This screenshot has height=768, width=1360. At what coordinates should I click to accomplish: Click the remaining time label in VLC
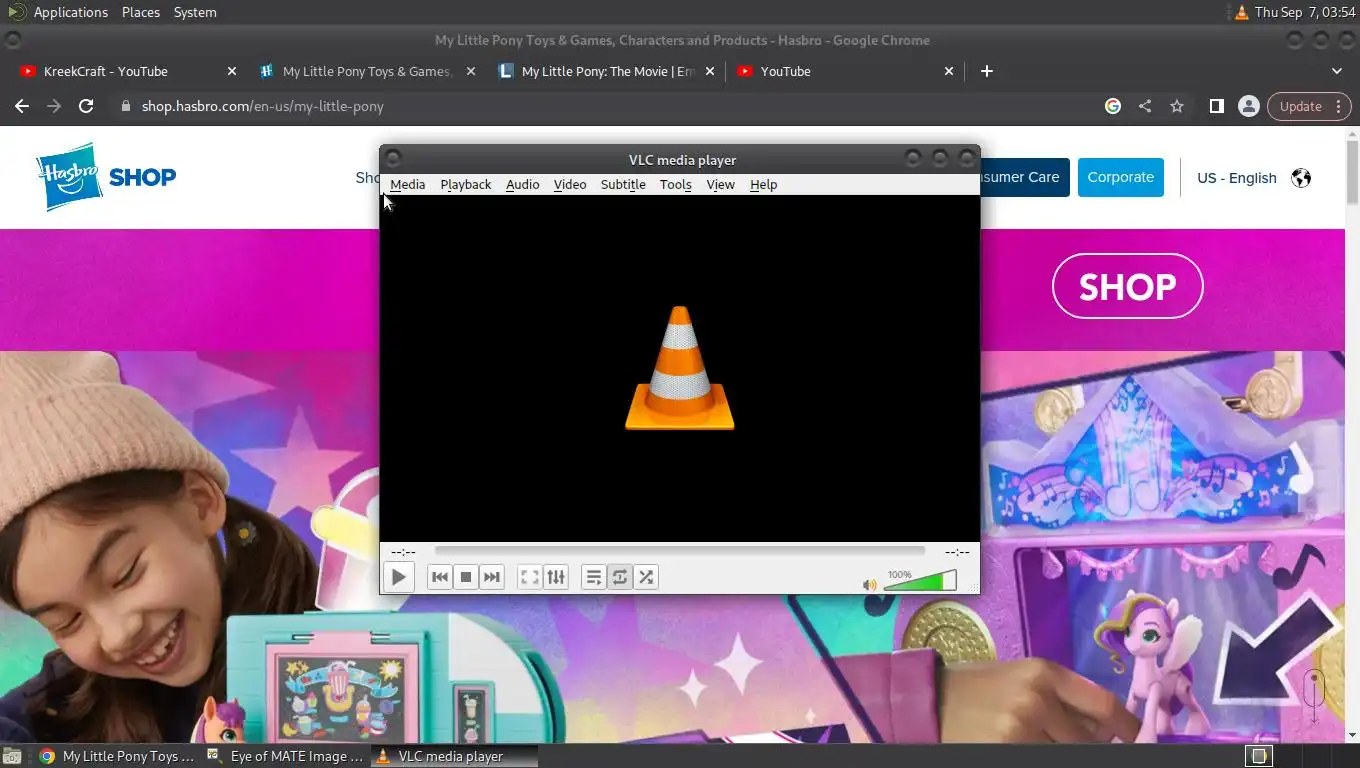tap(957, 552)
